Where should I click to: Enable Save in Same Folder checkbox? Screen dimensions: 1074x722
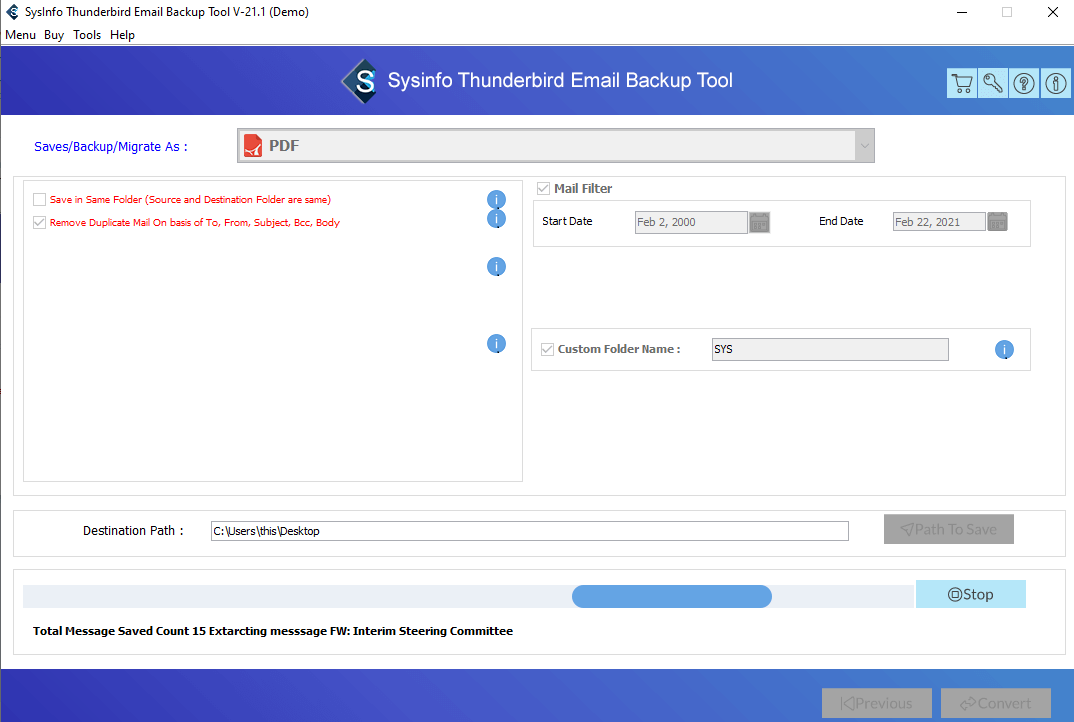tap(39, 199)
